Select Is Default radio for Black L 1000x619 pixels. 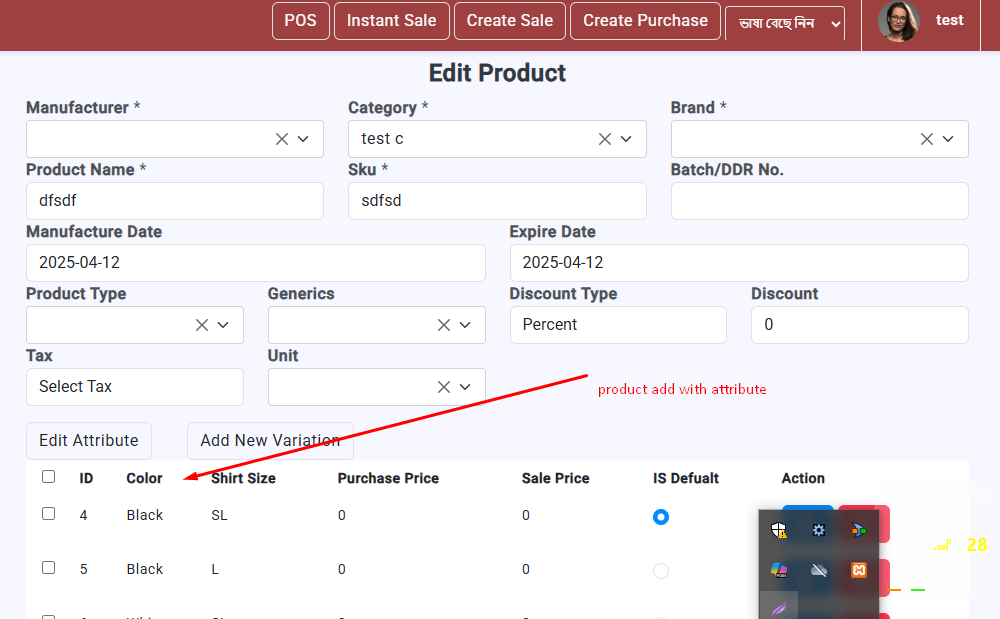click(x=661, y=571)
